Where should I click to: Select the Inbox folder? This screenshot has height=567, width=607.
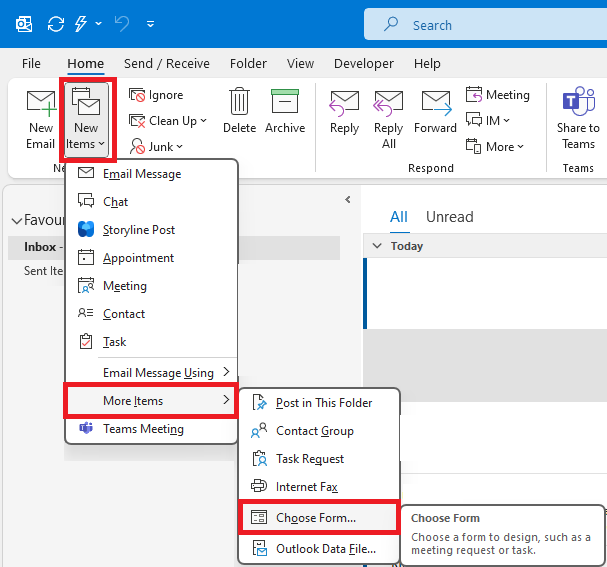pyautogui.click(x=40, y=247)
